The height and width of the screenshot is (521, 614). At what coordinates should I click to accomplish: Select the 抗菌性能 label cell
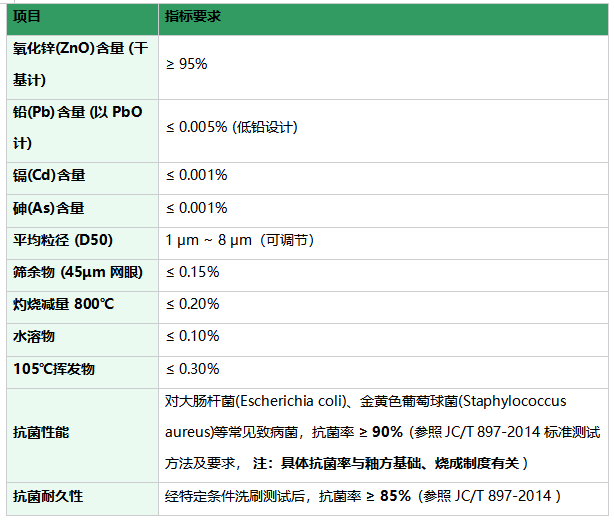point(83,435)
